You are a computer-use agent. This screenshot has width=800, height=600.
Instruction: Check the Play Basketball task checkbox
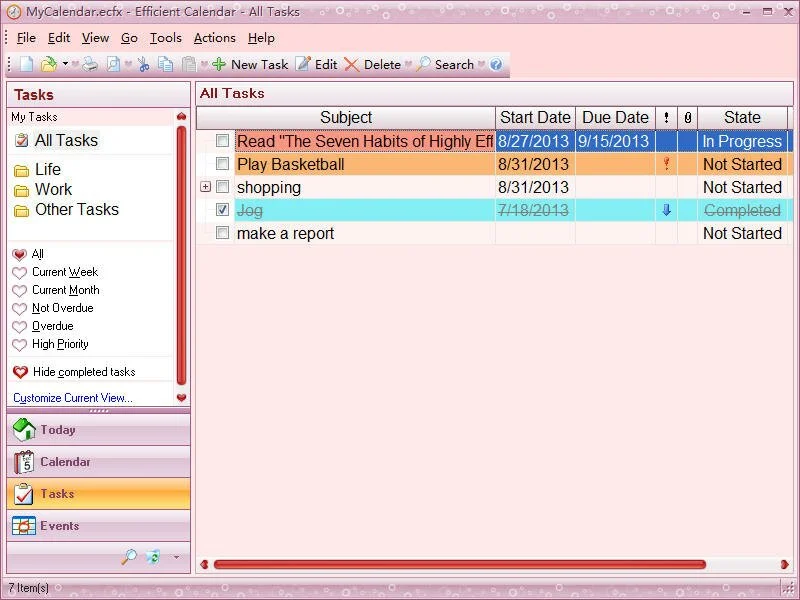[x=223, y=164]
